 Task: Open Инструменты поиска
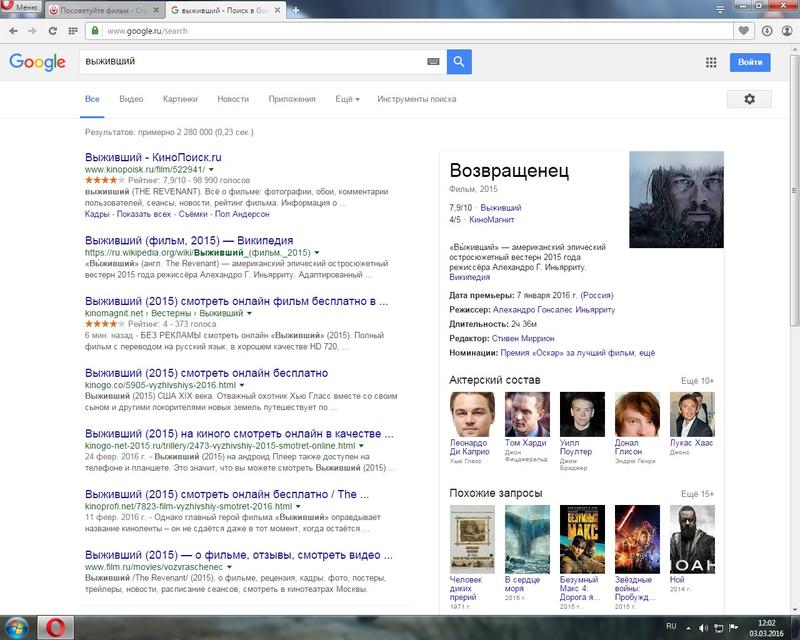[417, 99]
